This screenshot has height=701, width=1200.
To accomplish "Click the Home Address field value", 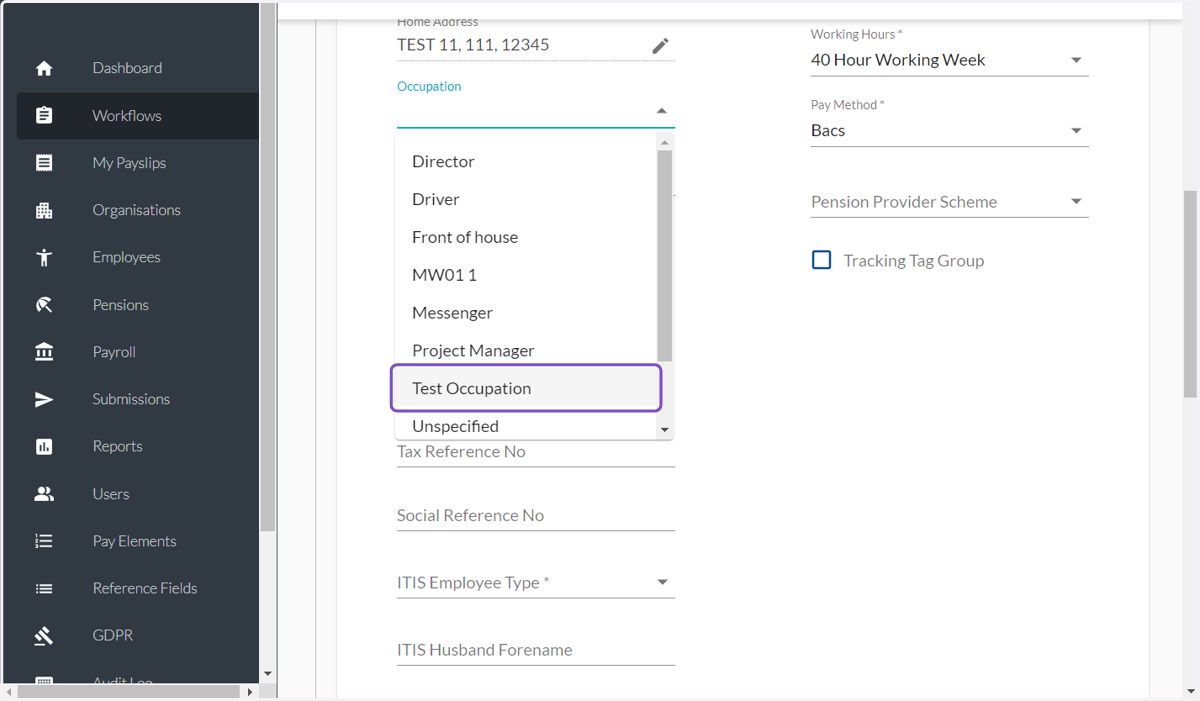I will coord(473,45).
